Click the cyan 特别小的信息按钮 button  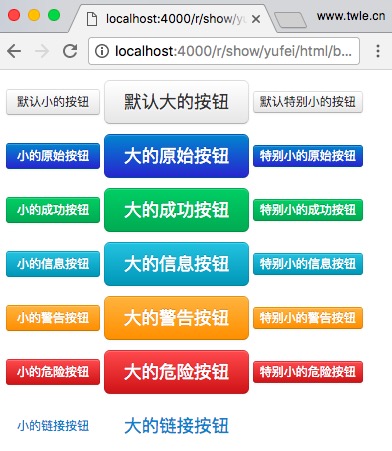(x=308, y=264)
